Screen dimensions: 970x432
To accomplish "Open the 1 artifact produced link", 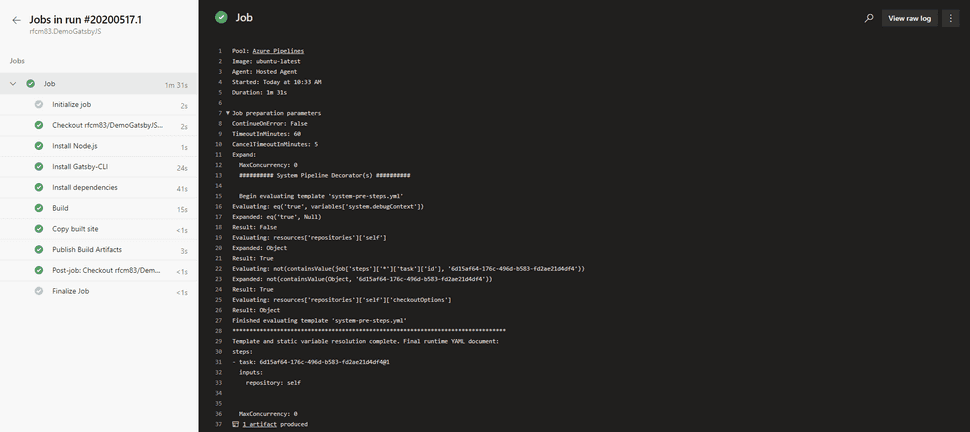I will (x=275, y=424).
